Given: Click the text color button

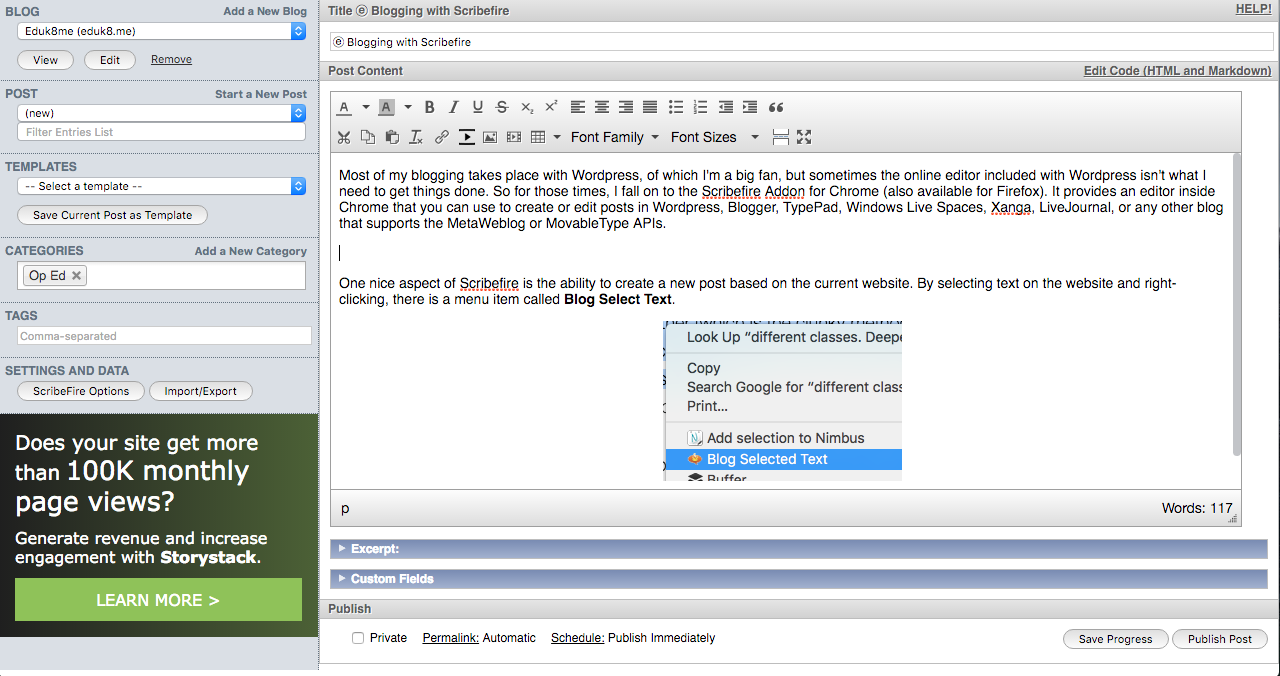Looking at the screenshot, I should coord(344,107).
